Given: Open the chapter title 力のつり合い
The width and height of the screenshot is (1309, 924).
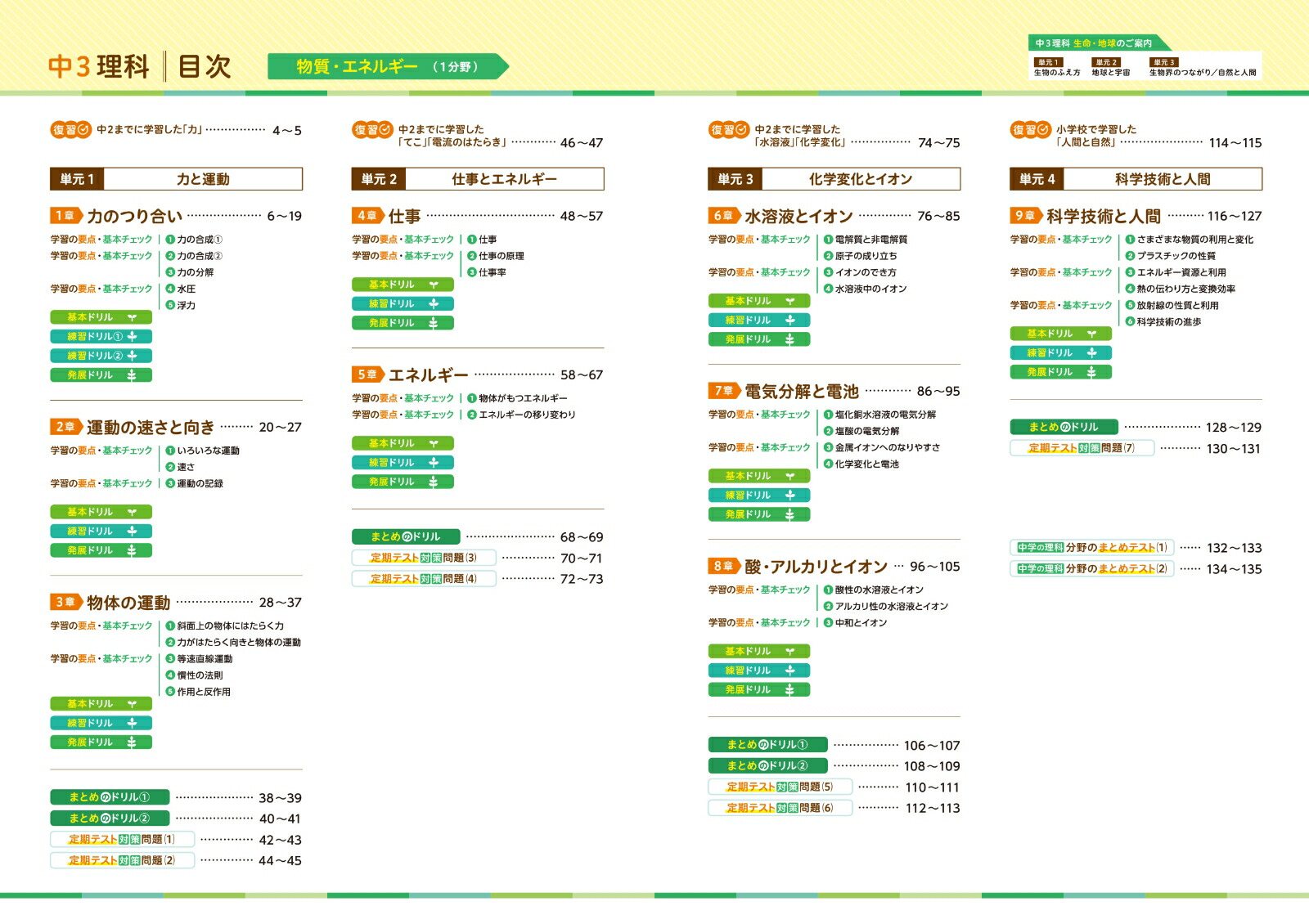Looking at the screenshot, I should coord(135,216).
